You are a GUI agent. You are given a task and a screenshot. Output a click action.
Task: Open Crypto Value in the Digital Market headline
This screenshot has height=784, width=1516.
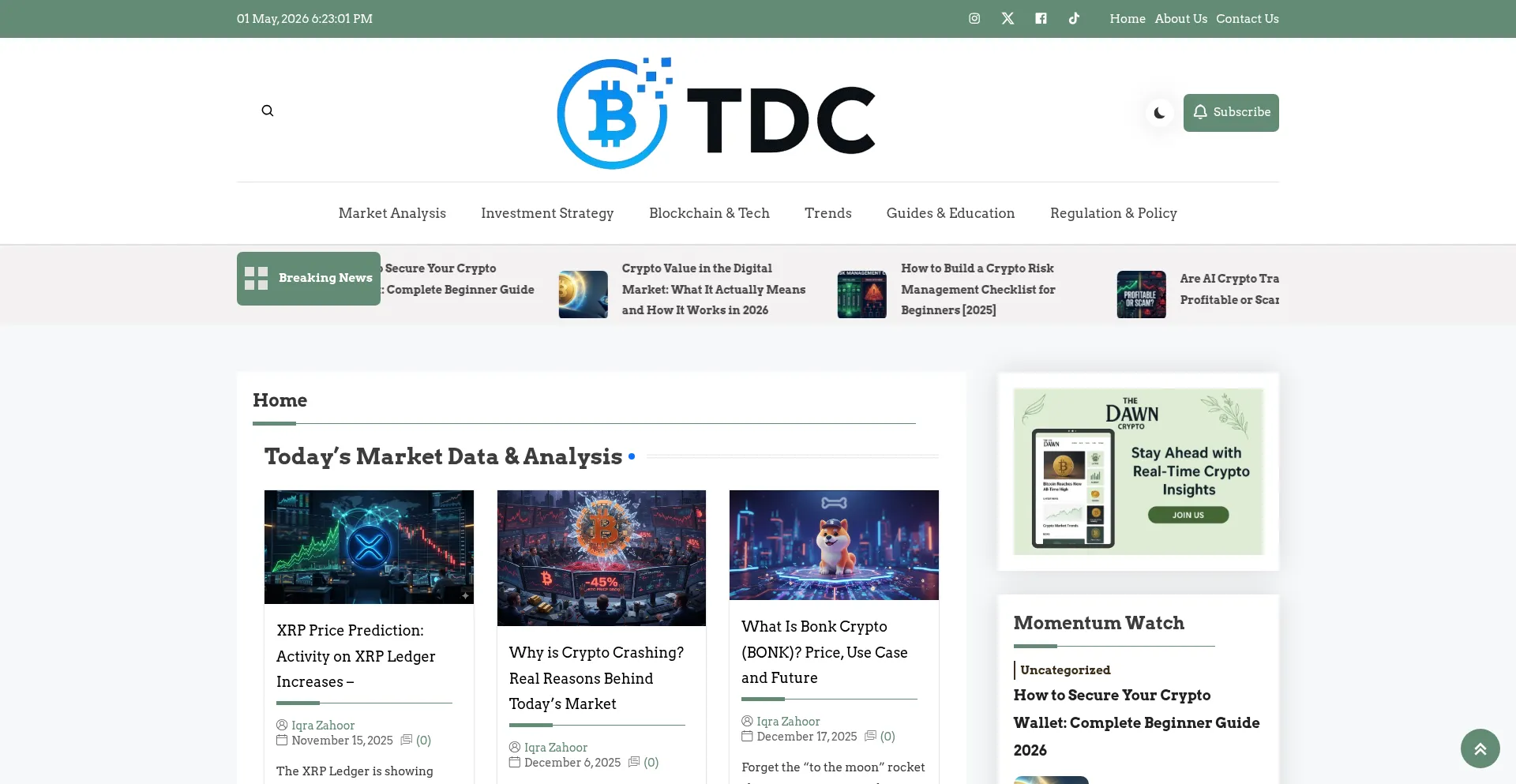(x=714, y=289)
